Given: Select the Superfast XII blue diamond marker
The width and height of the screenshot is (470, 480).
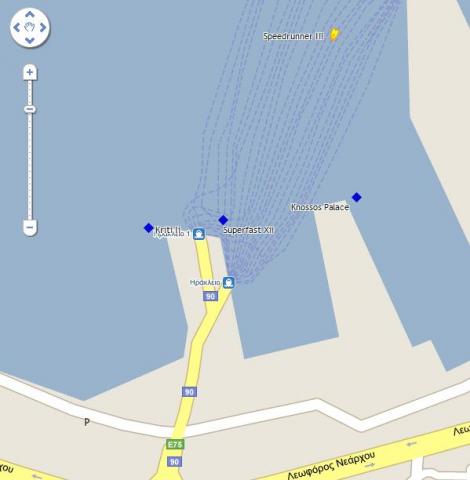Looking at the screenshot, I should (x=223, y=220).
